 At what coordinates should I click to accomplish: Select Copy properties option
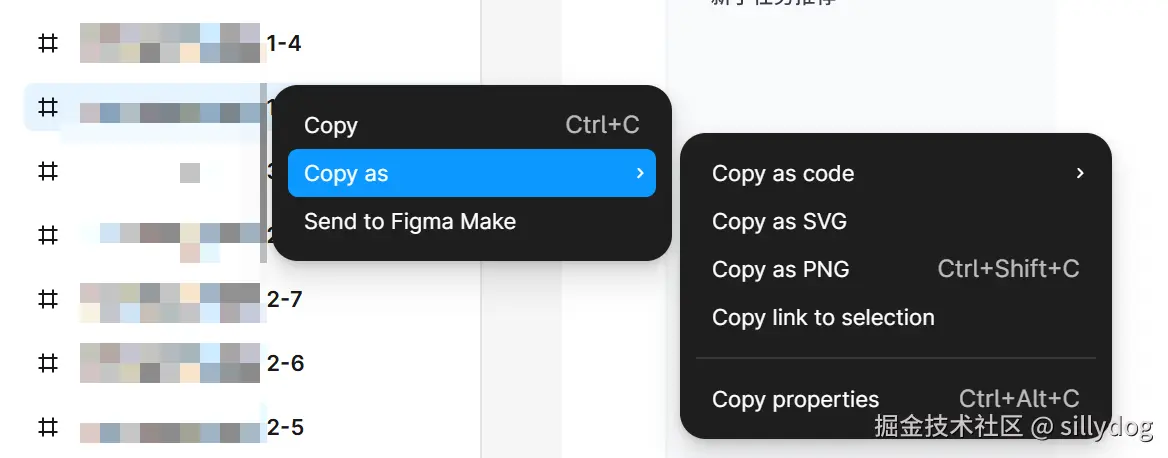795,399
